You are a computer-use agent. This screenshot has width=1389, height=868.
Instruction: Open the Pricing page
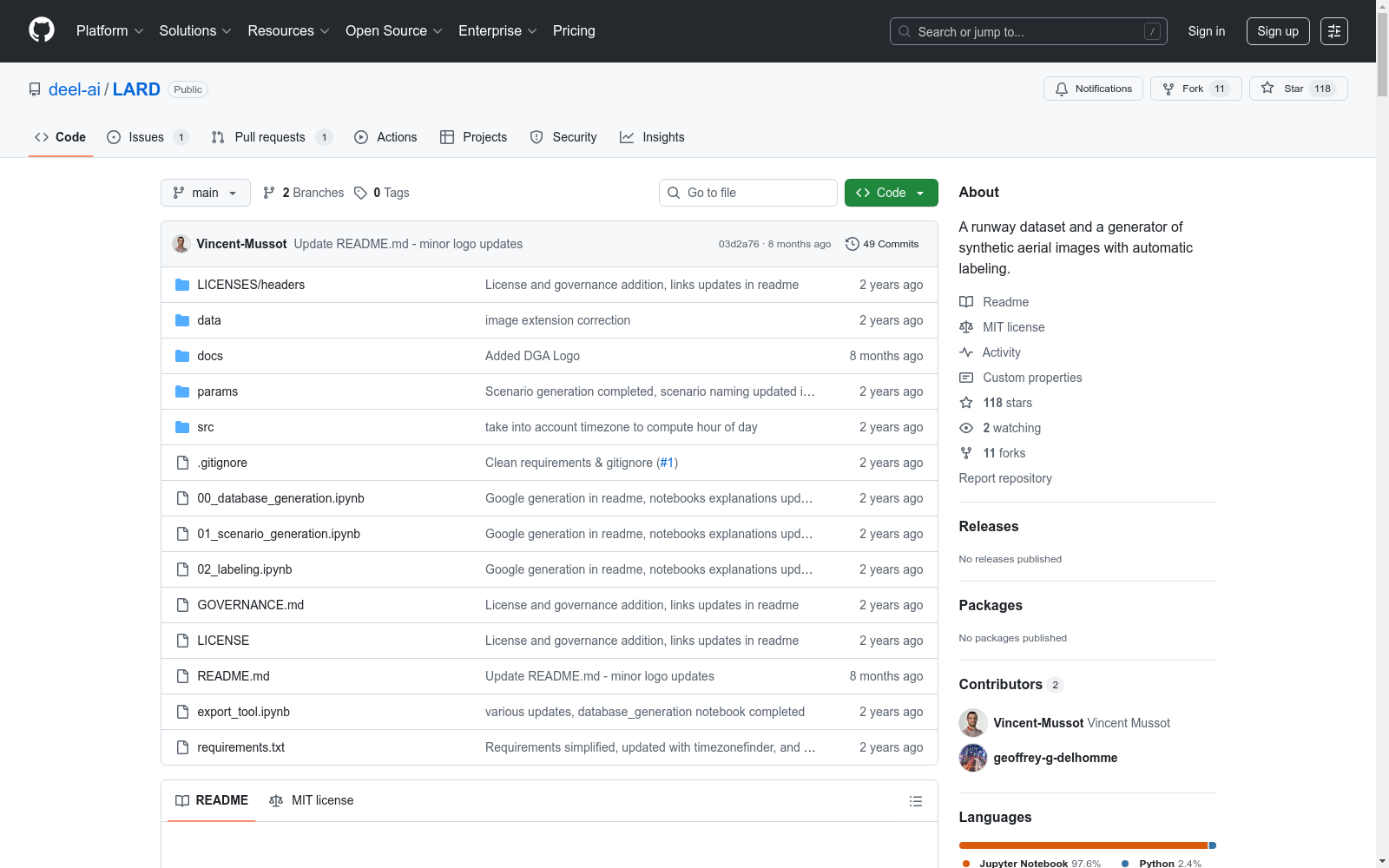pos(574,31)
